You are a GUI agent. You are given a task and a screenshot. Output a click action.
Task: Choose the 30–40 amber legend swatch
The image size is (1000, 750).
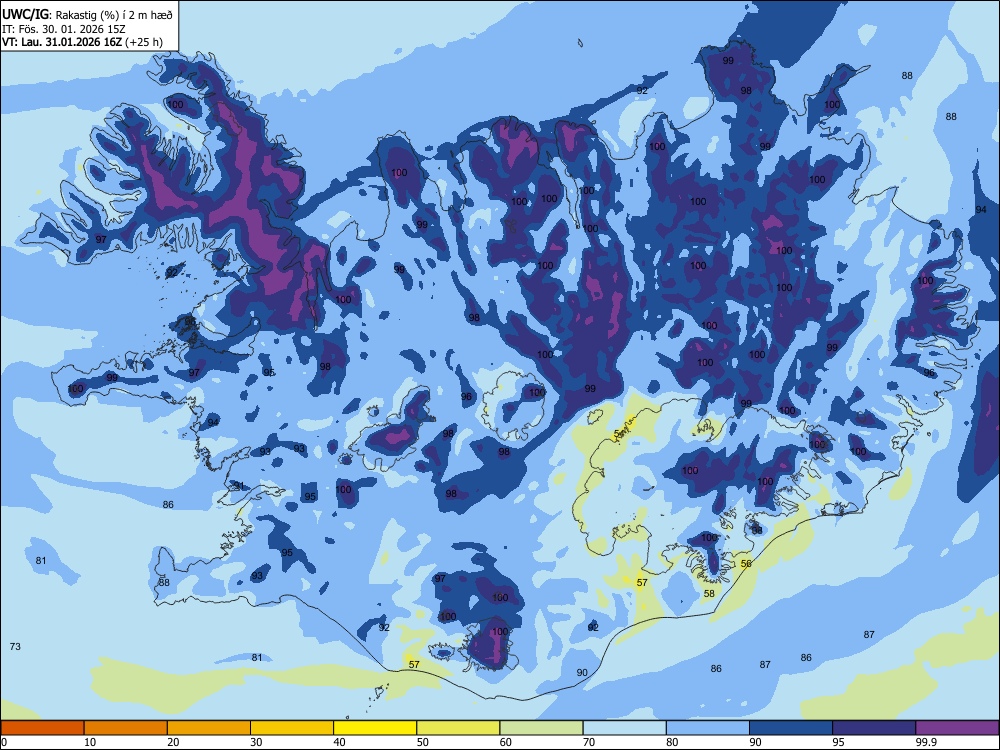coord(292,728)
